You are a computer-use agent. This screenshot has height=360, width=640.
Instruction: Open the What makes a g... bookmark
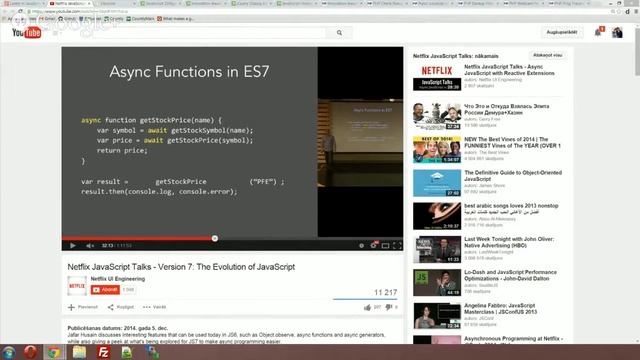pos(176,19)
